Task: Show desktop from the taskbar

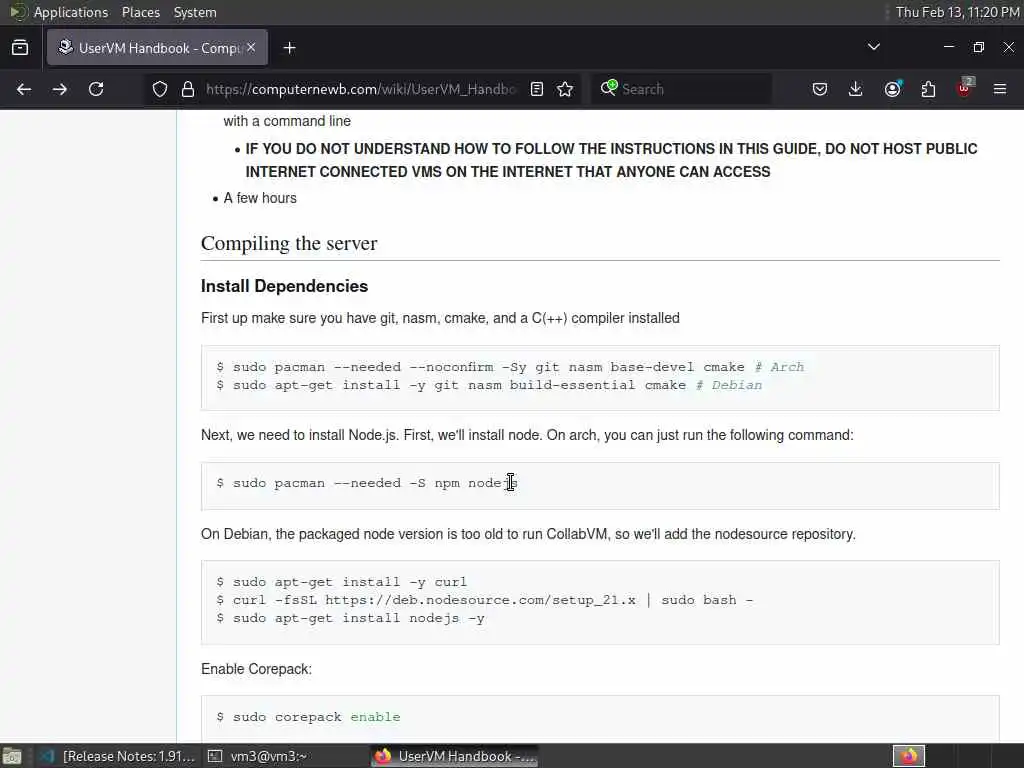Action: (x=12, y=756)
